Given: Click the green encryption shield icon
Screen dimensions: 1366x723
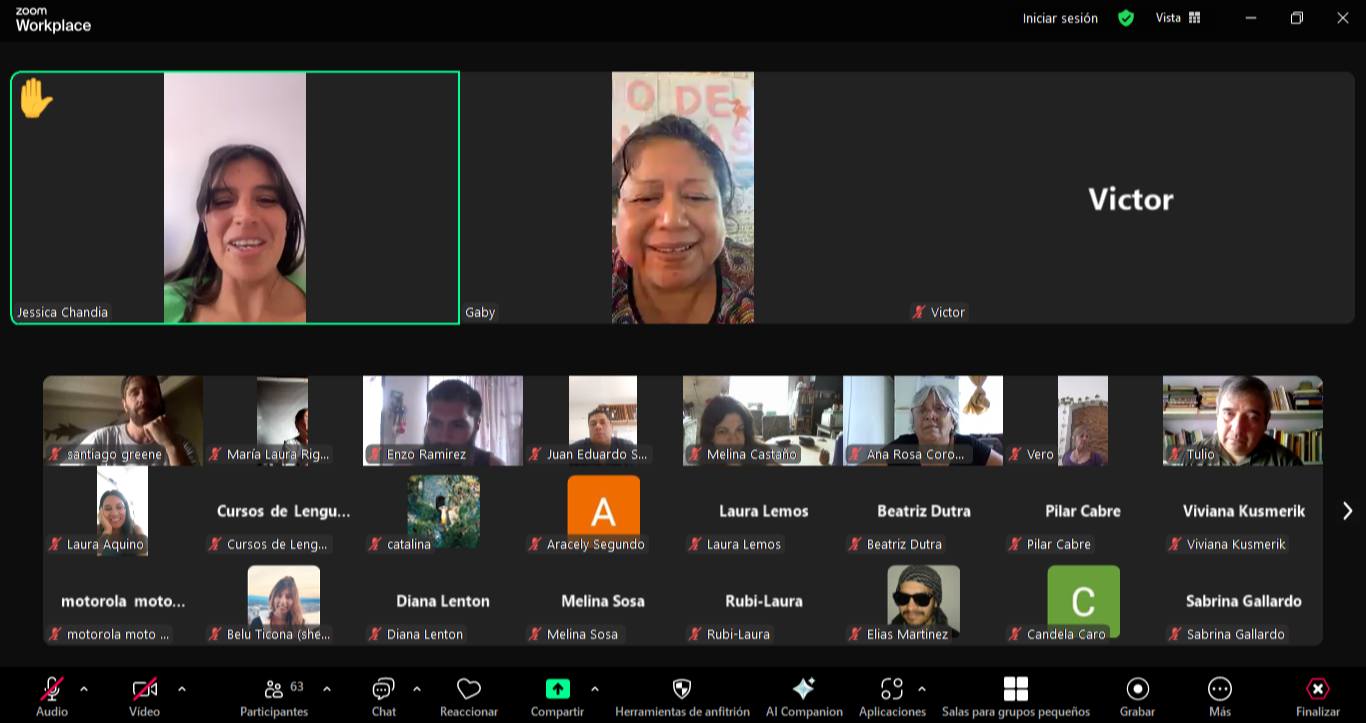Looking at the screenshot, I should [x=1126, y=18].
